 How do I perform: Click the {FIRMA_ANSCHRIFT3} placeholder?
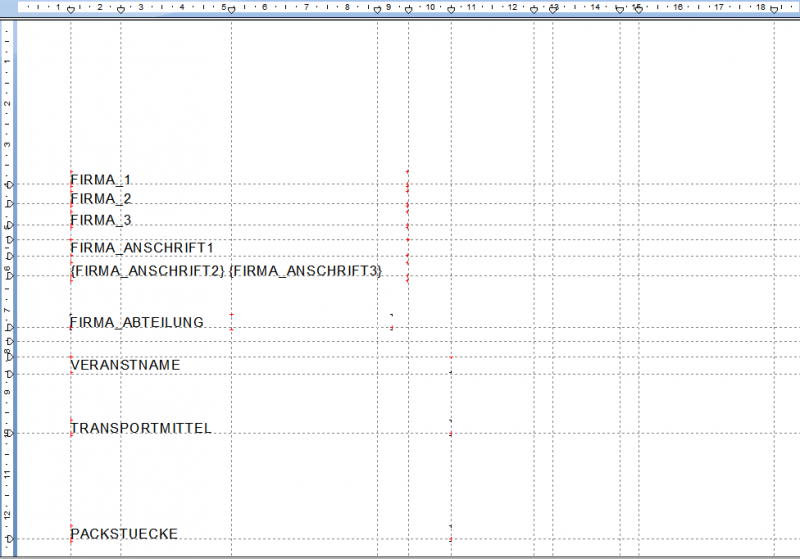pyautogui.click(x=305, y=271)
